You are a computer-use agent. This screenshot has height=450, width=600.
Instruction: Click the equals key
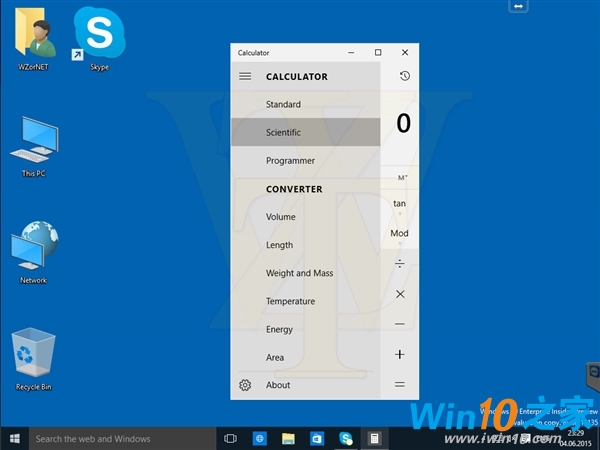click(x=400, y=384)
